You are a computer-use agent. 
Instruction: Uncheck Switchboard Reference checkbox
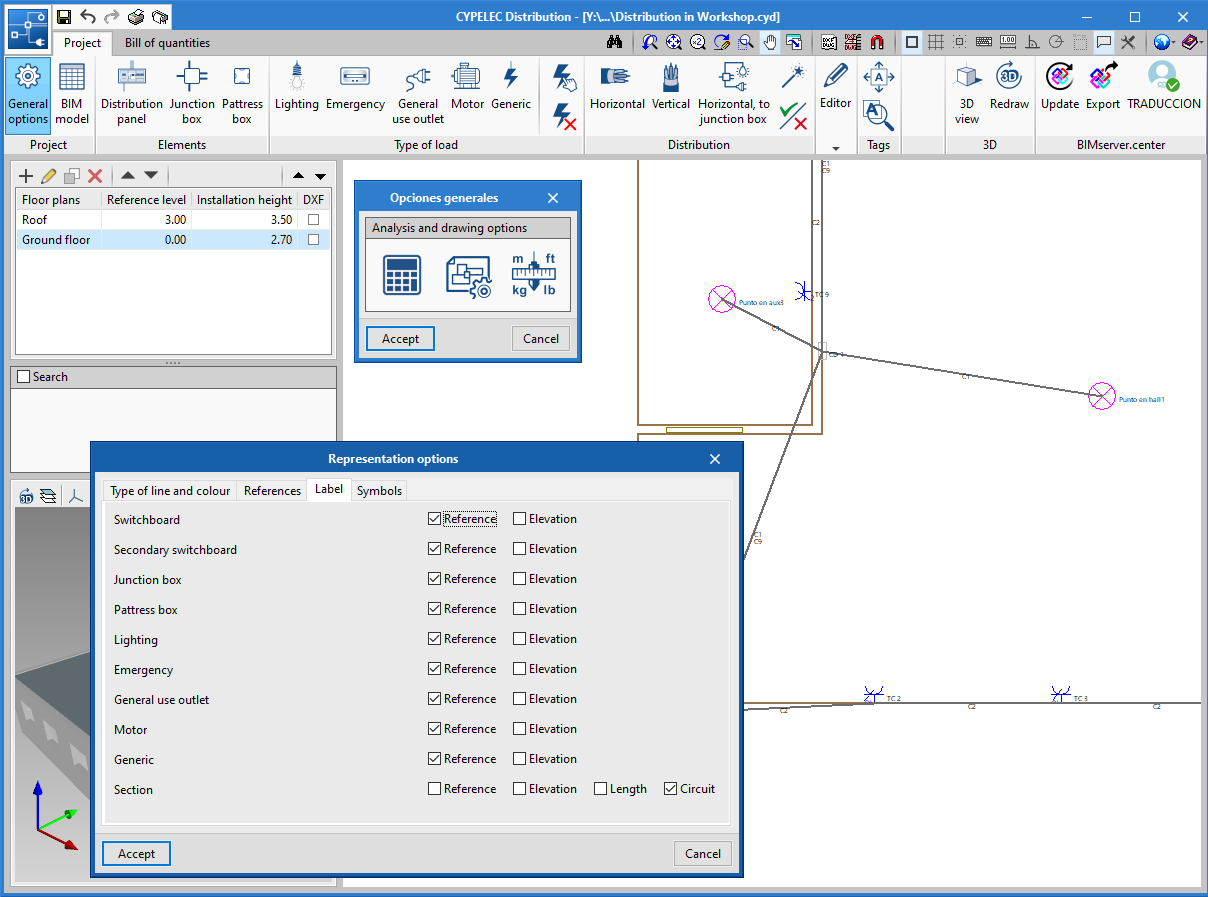click(434, 519)
